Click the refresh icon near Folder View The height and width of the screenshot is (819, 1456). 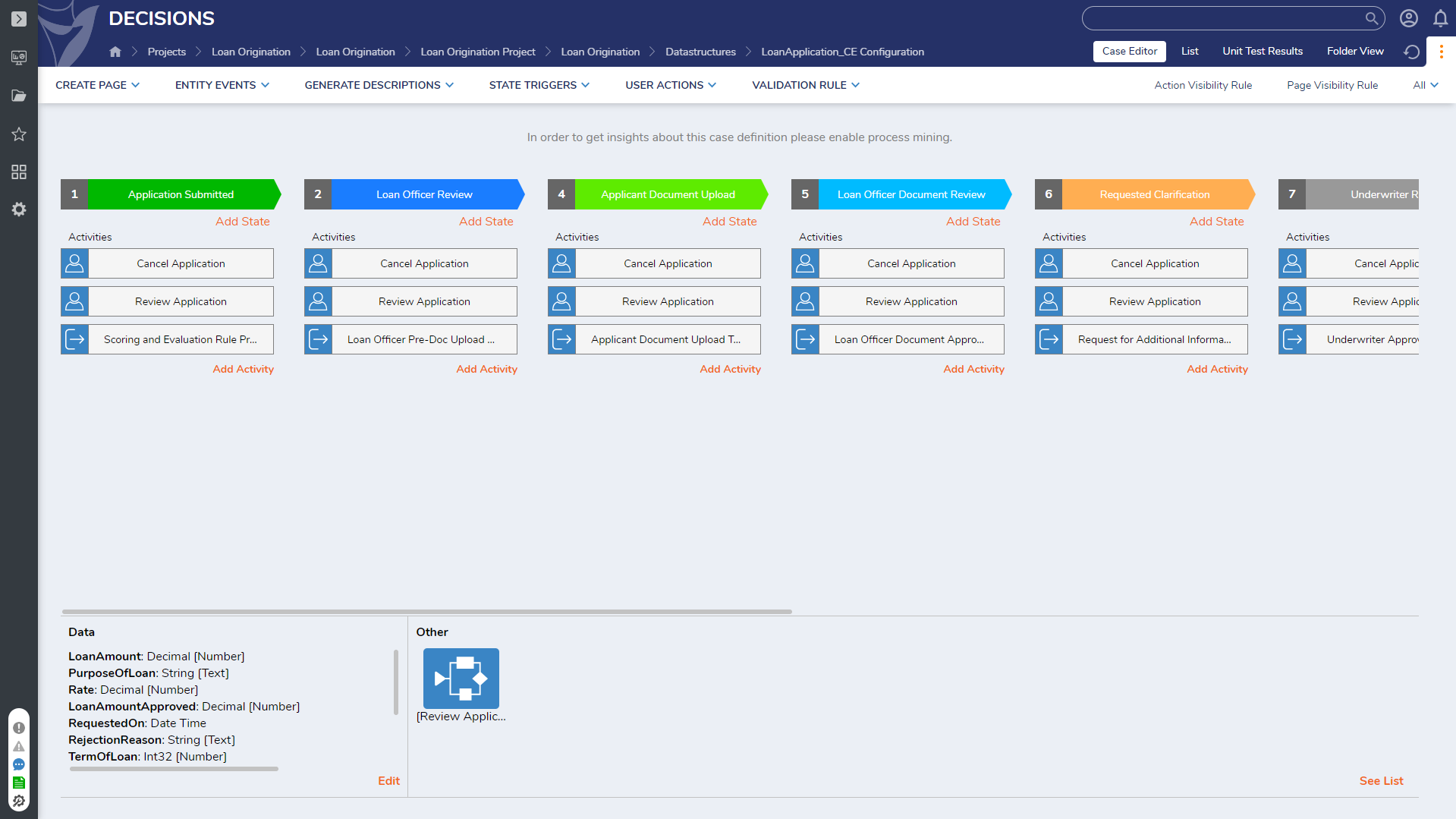tap(1411, 52)
